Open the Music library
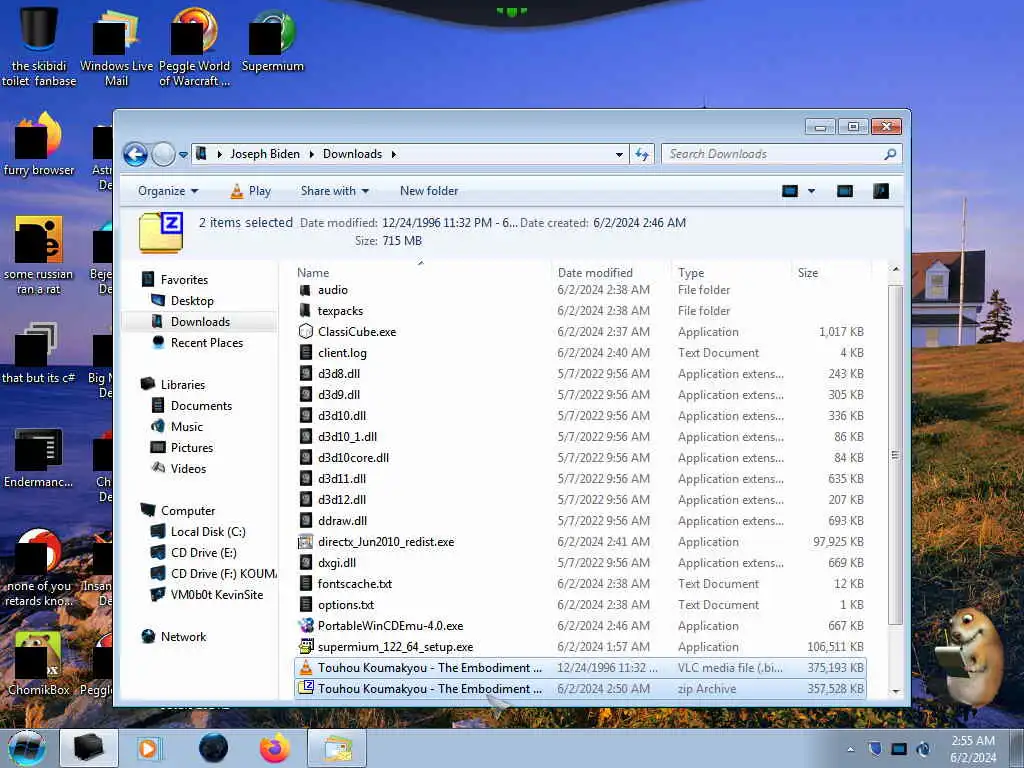The width and height of the screenshot is (1024, 768). (187, 426)
